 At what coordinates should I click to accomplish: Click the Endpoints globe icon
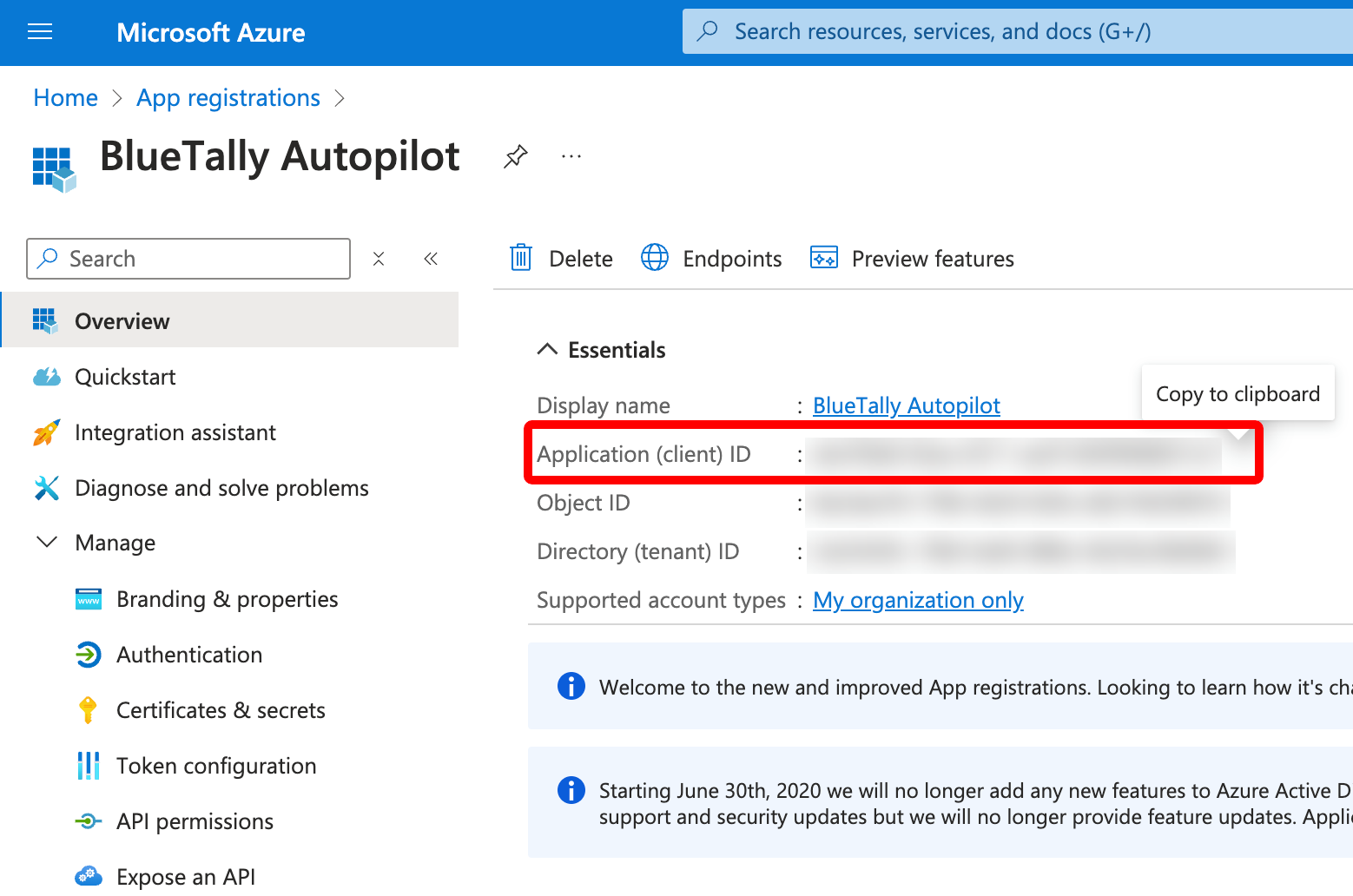(x=655, y=258)
